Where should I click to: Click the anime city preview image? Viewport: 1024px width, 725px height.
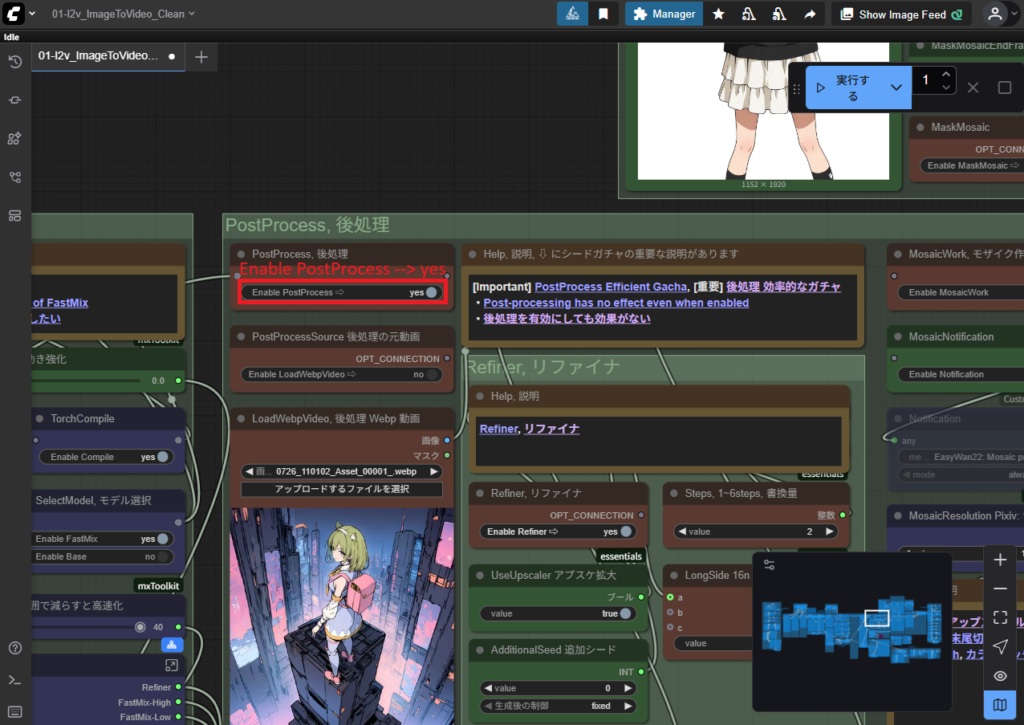pos(342,617)
